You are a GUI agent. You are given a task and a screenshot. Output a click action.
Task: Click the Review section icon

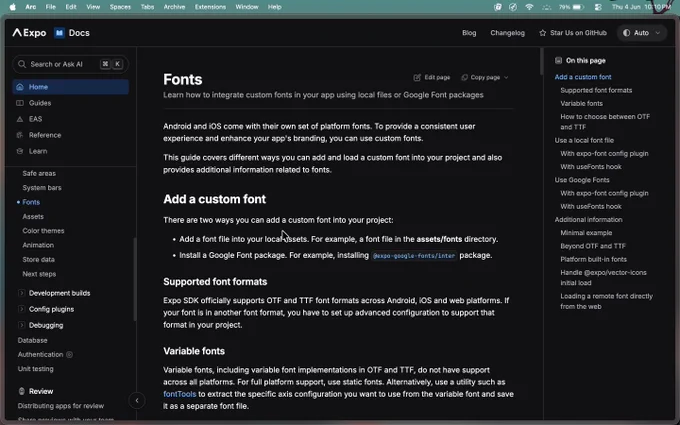click(22, 391)
